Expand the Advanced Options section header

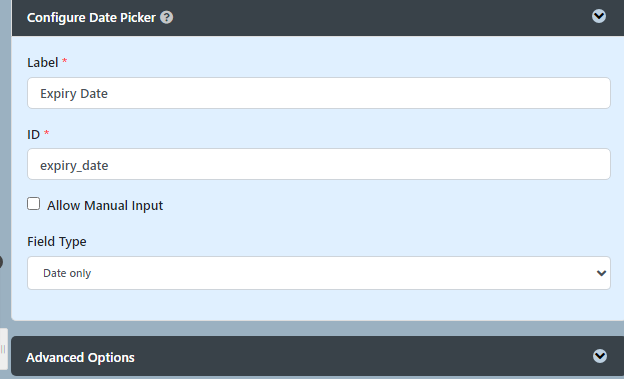317,356
